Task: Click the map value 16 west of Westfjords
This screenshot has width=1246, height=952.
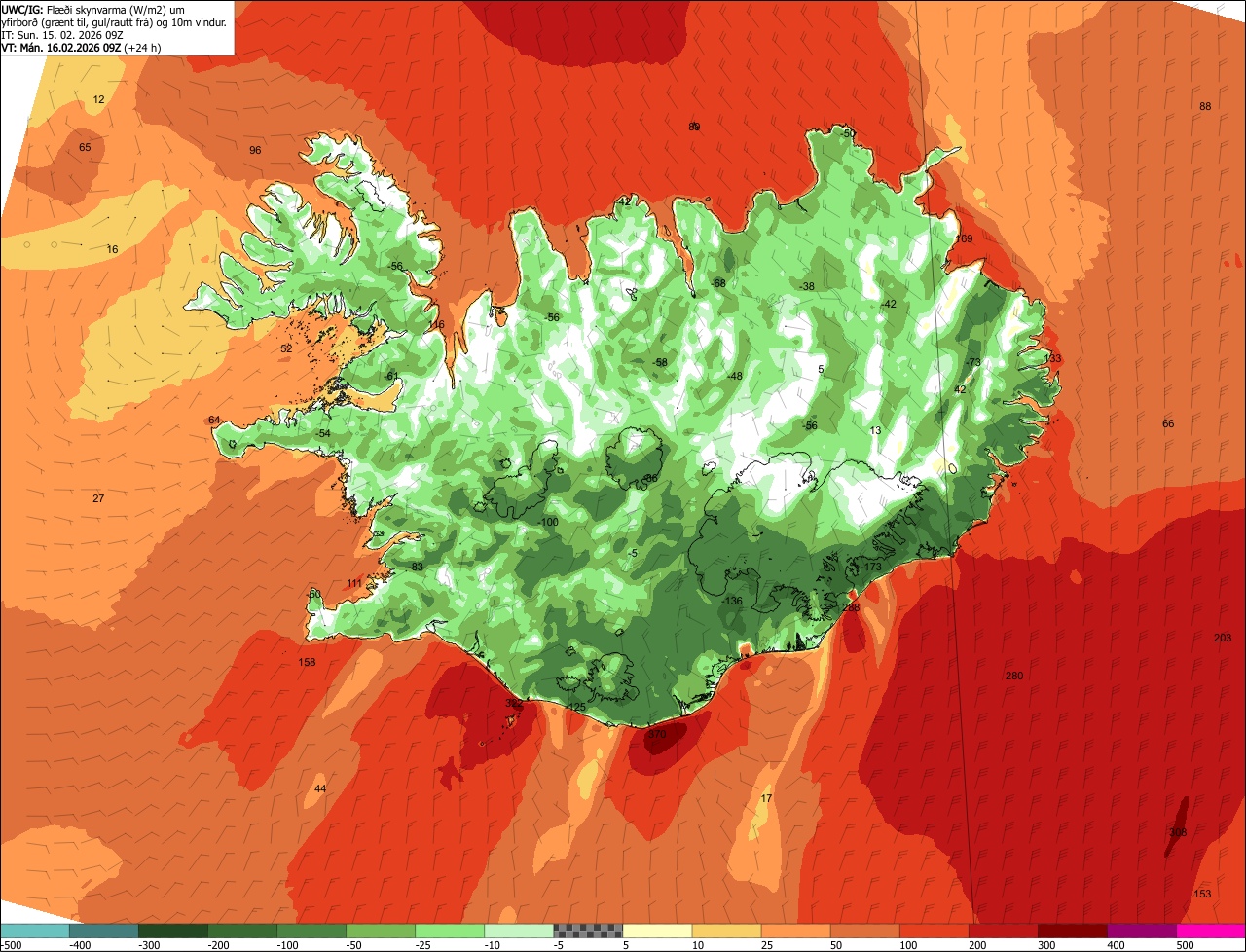Action: click(113, 249)
